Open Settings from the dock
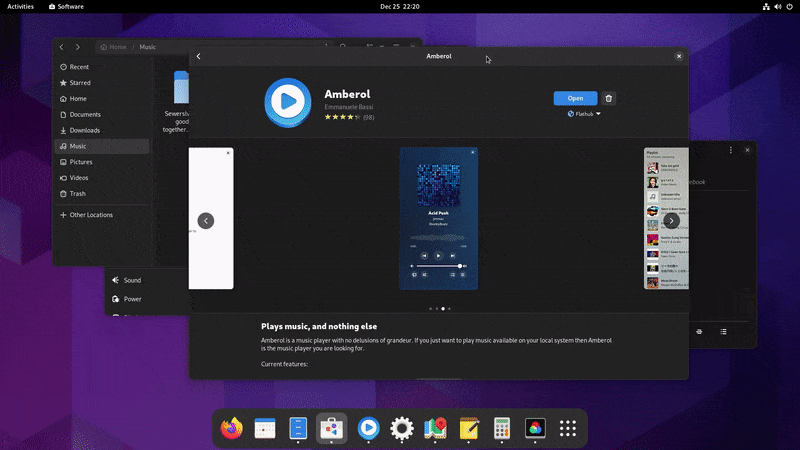This screenshot has width=800, height=450. pos(402,428)
